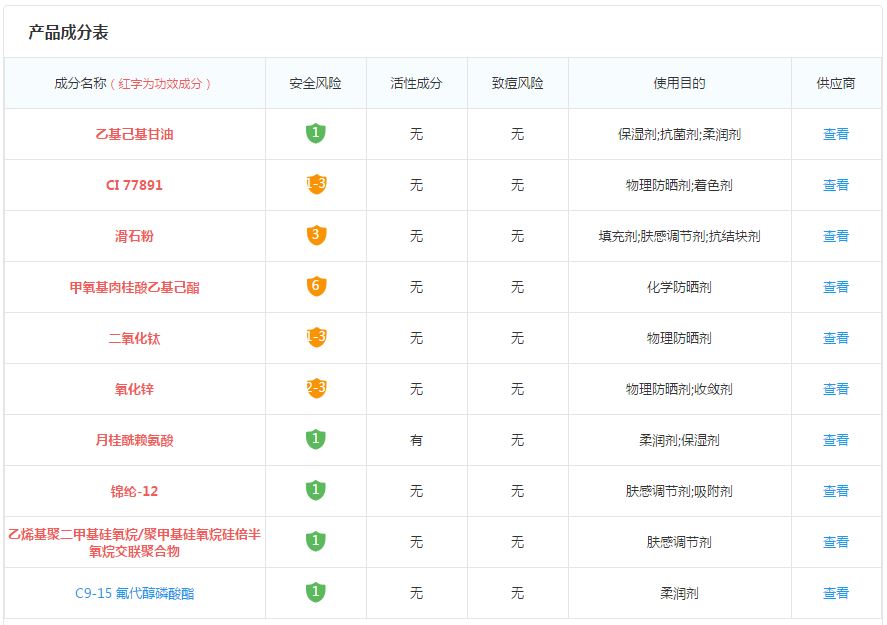Screen dimensions: 887x625
Task: Open ingredient CI 77891
Action: coord(134,185)
